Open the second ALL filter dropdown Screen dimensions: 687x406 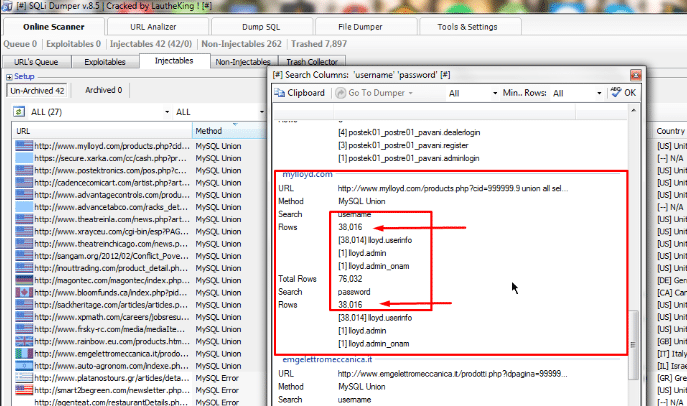[262, 112]
